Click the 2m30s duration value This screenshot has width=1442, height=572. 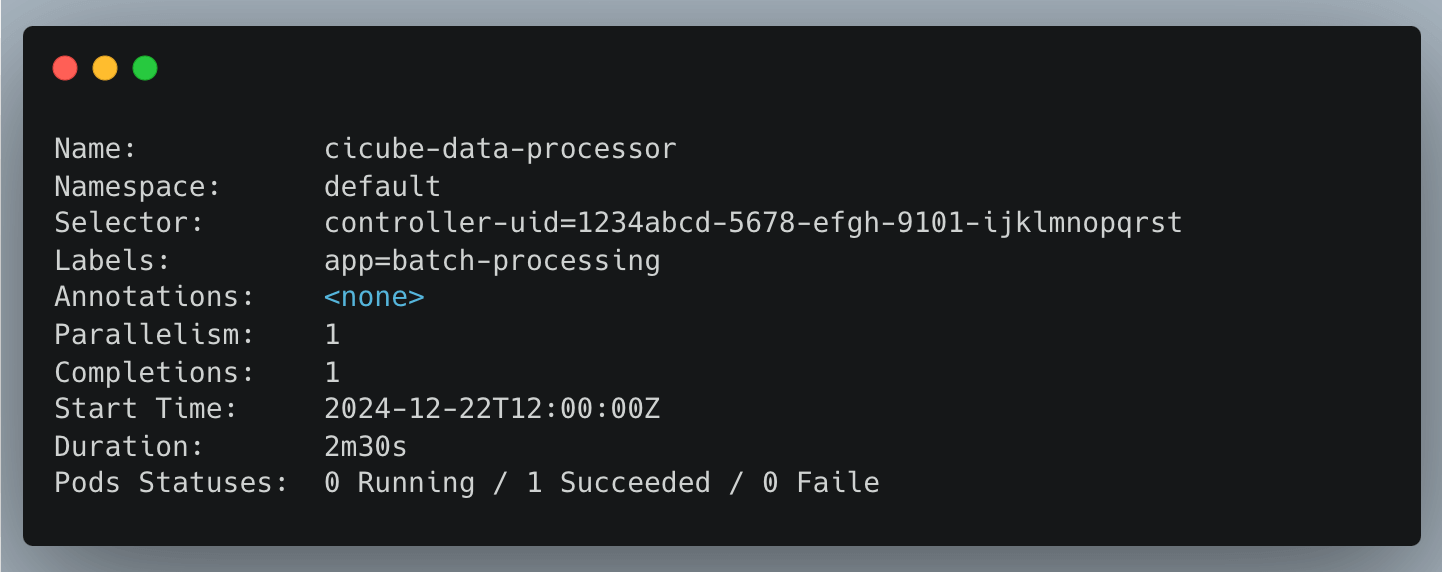[365, 446]
